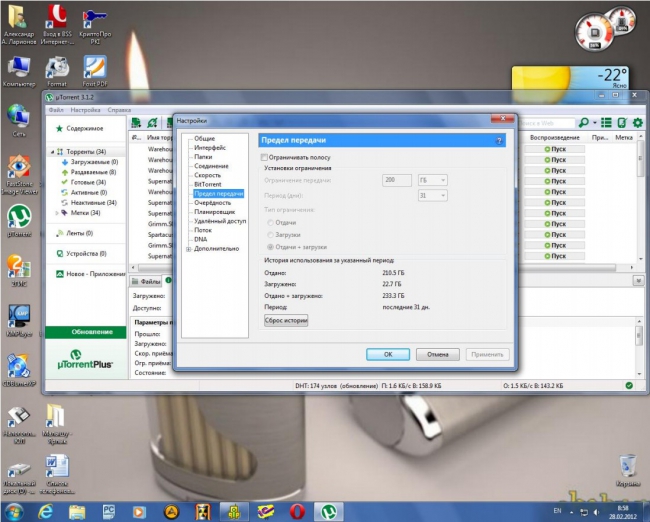Click the transfer limit 200 field
650x522 pixels.
click(397, 180)
